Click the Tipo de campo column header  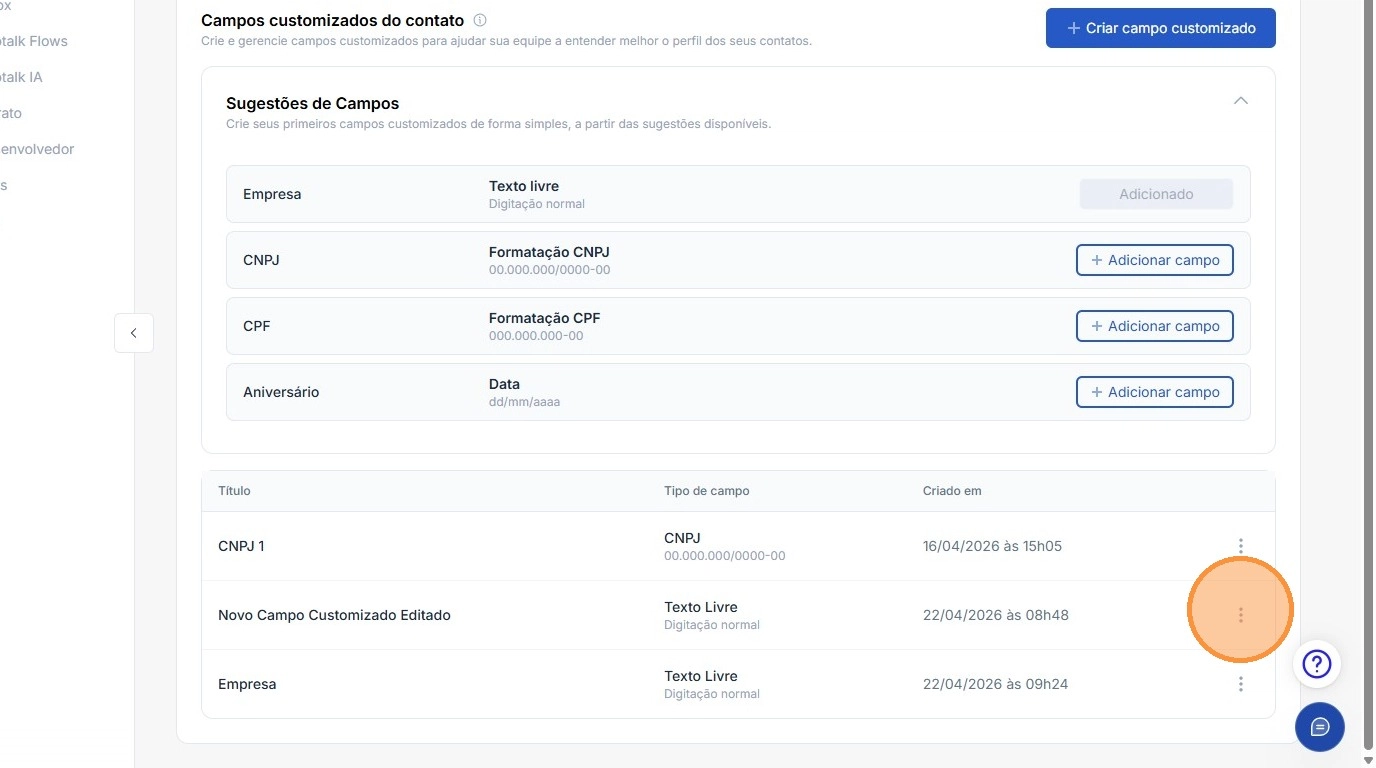[706, 491]
